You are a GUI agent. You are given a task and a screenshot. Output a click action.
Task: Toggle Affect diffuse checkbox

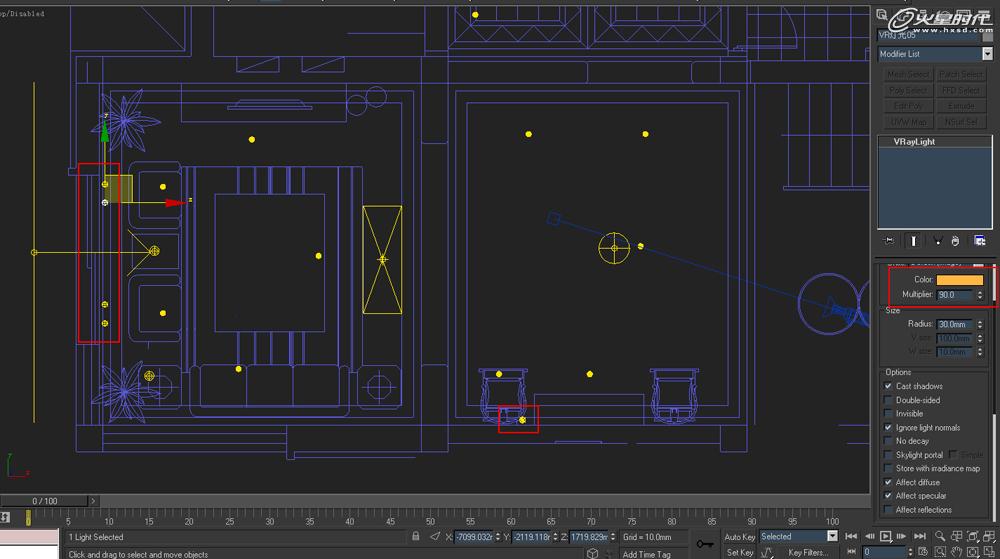tap(888, 483)
